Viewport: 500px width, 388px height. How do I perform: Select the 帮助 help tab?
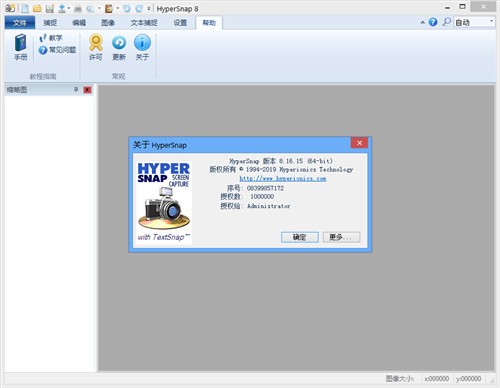pos(209,23)
